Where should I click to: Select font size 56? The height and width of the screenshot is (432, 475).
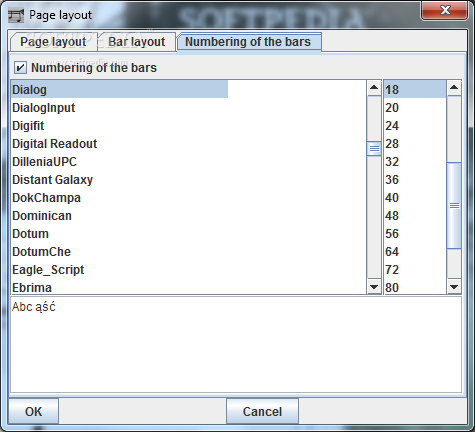pos(415,233)
